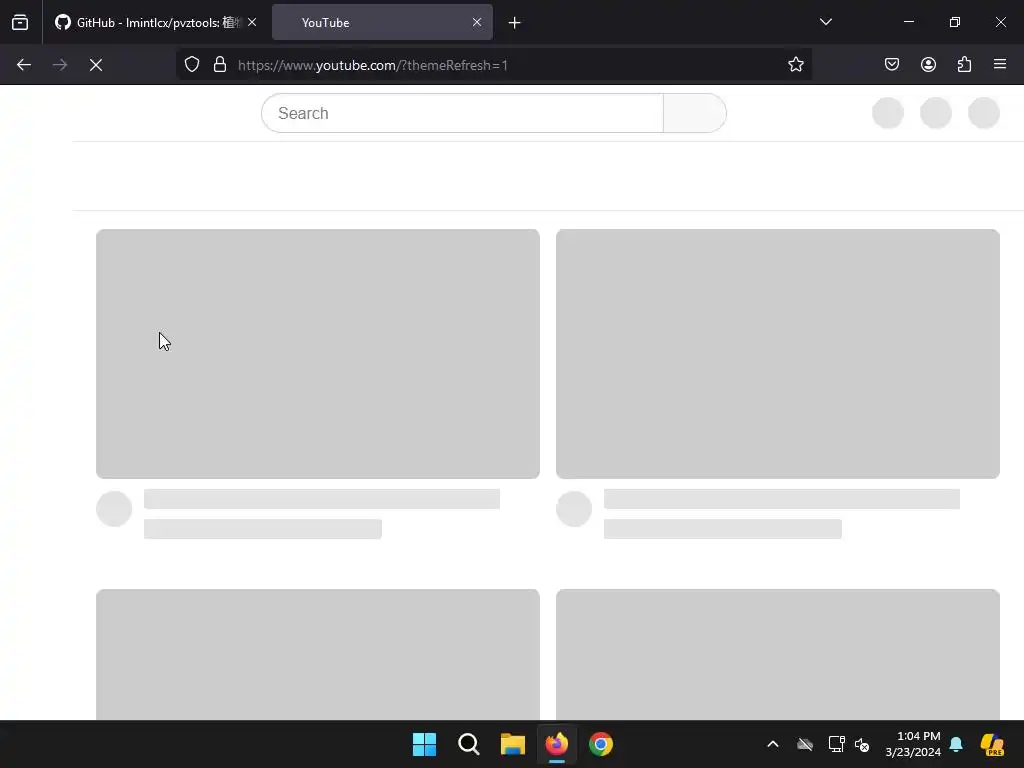1024x768 pixels.
Task: Open clock showing 1:04 PM
Action: click(913, 744)
